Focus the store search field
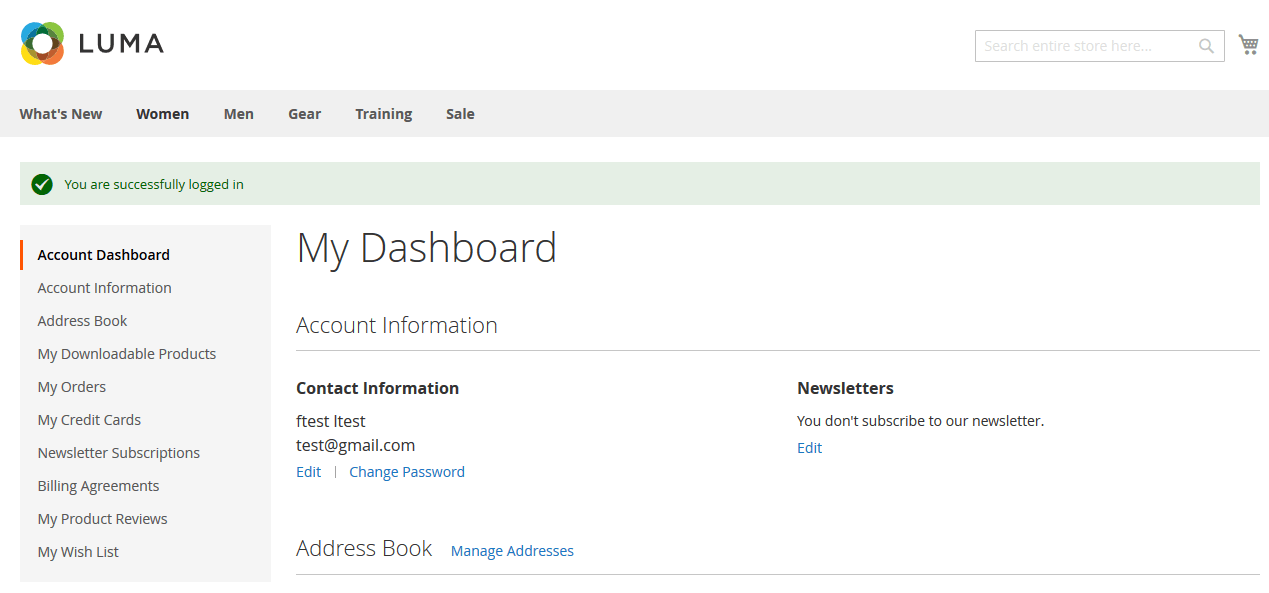The image size is (1269, 593). click(x=1085, y=46)
